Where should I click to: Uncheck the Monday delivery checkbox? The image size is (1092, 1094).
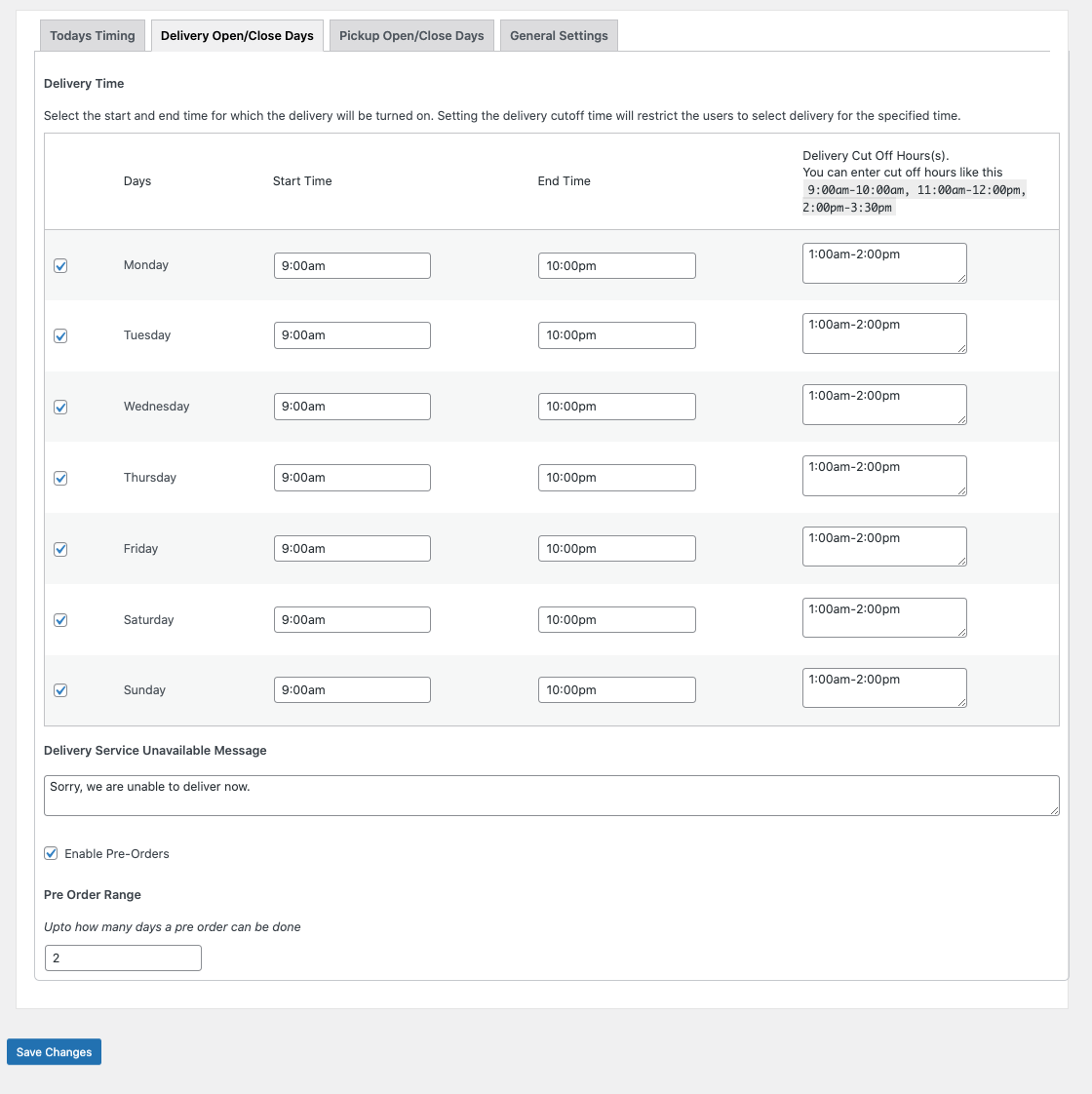tap(60, 265)
